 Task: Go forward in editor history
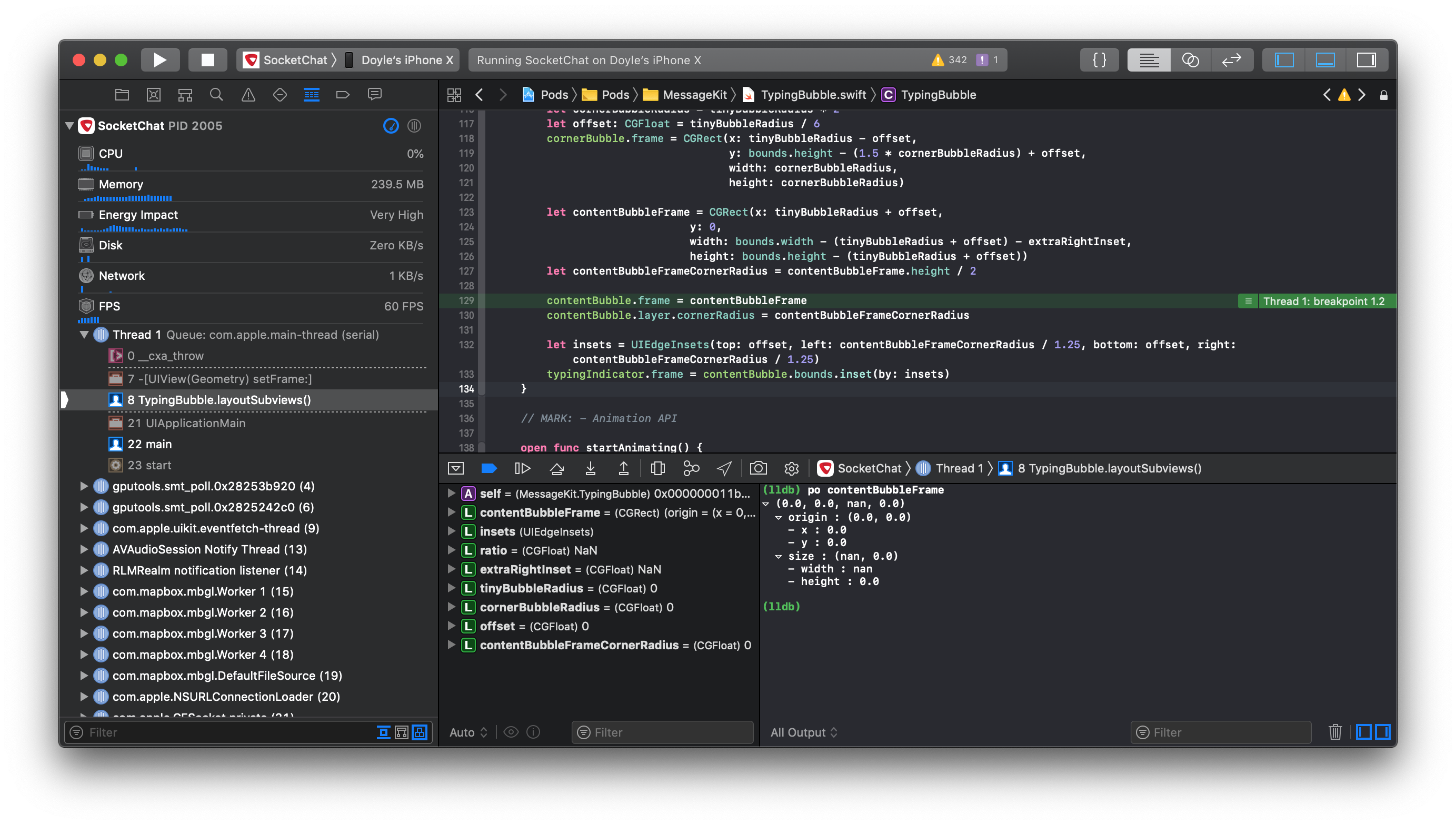pos(502,95)
